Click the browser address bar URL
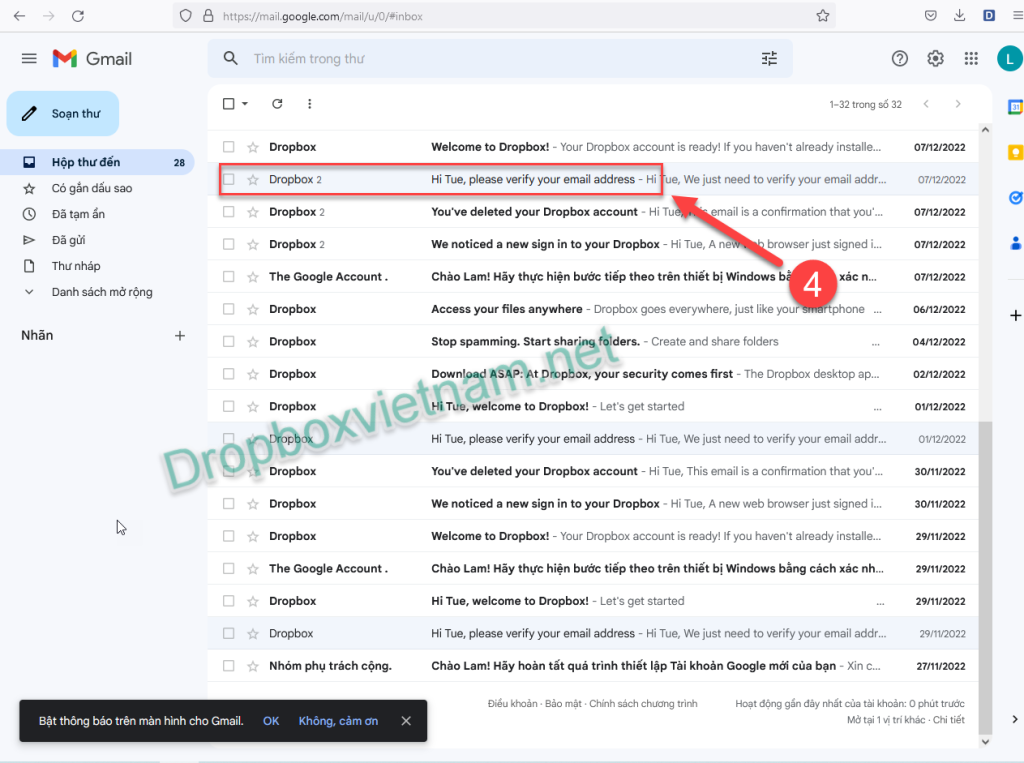This screenshot has width=1024, height=763. click(323, 16)
